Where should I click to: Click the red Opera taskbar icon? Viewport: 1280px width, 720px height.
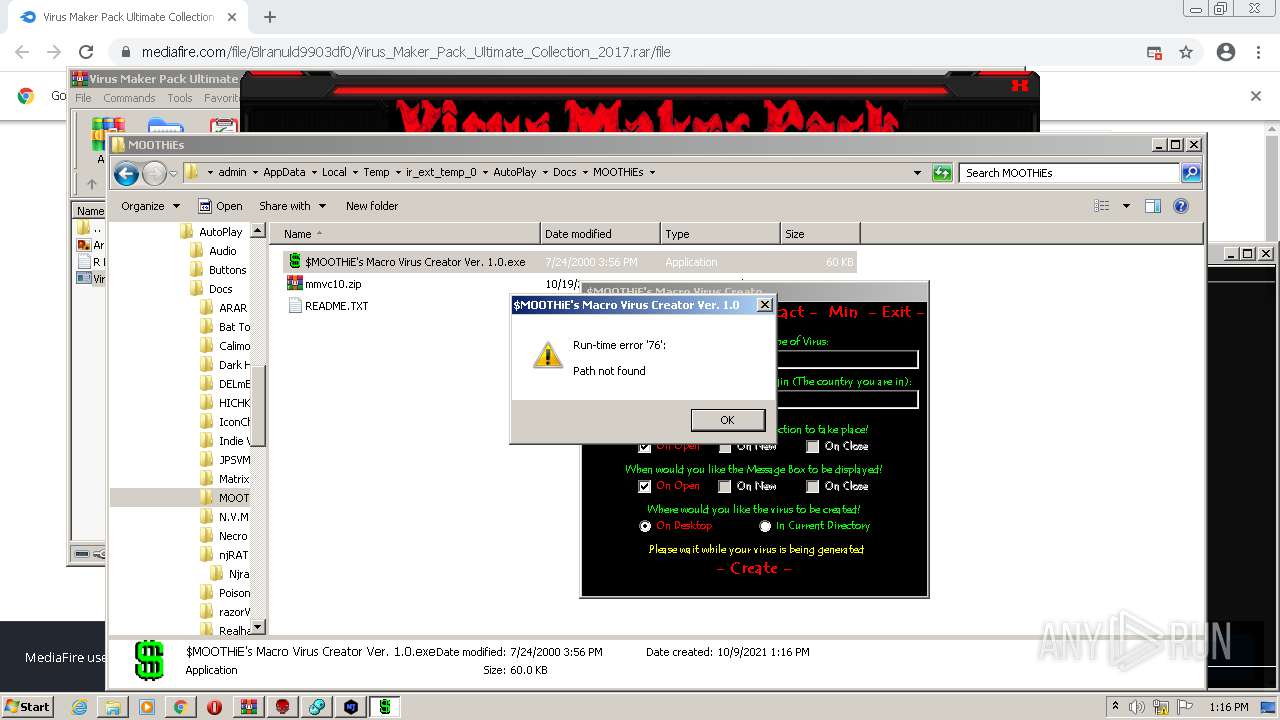click(215, 707)
